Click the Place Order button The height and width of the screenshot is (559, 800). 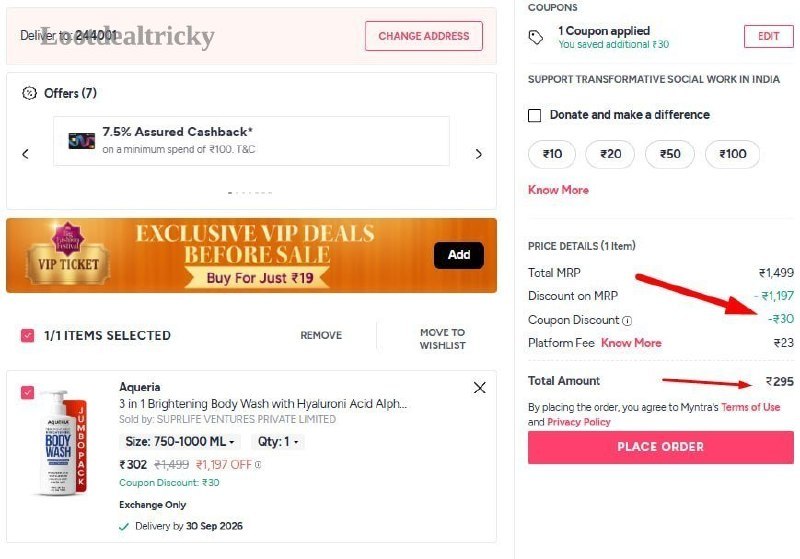click(x=661, y=447)
